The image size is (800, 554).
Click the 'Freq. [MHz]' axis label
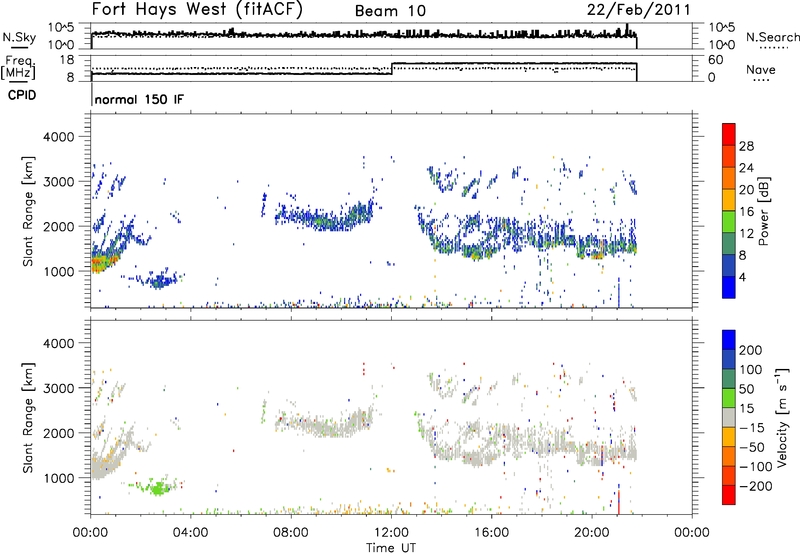[18, 67]
